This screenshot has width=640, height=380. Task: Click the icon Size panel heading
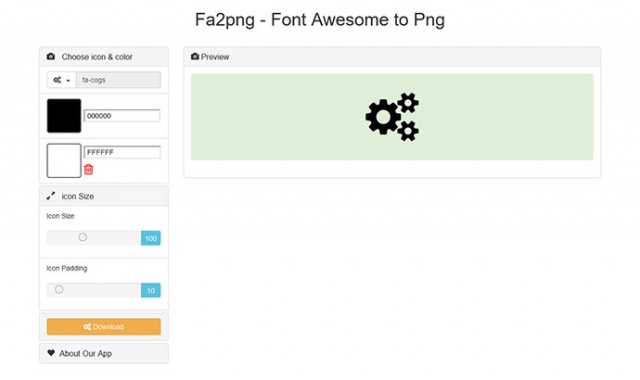click(104, 196)
